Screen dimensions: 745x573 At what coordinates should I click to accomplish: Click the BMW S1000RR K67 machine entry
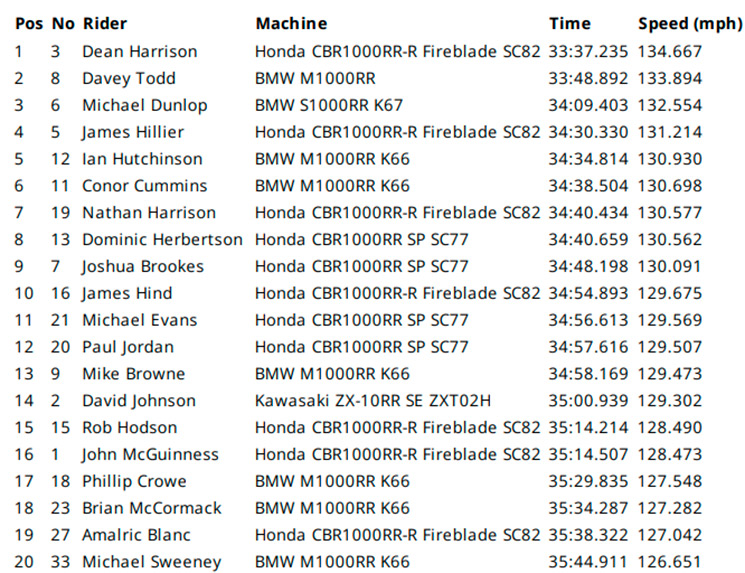329,105
